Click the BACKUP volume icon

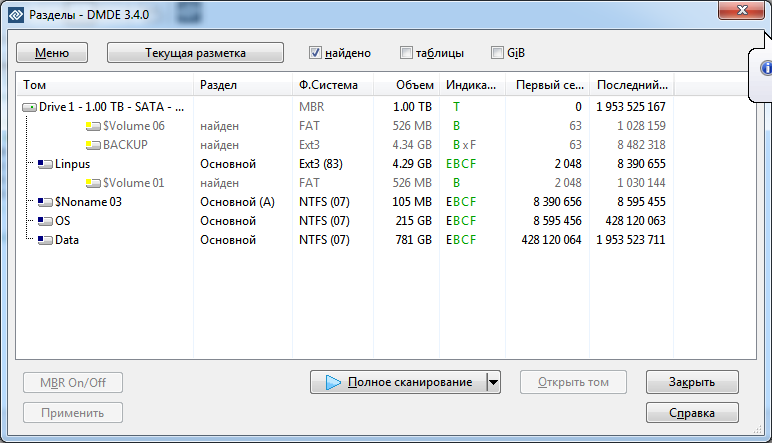93,145
